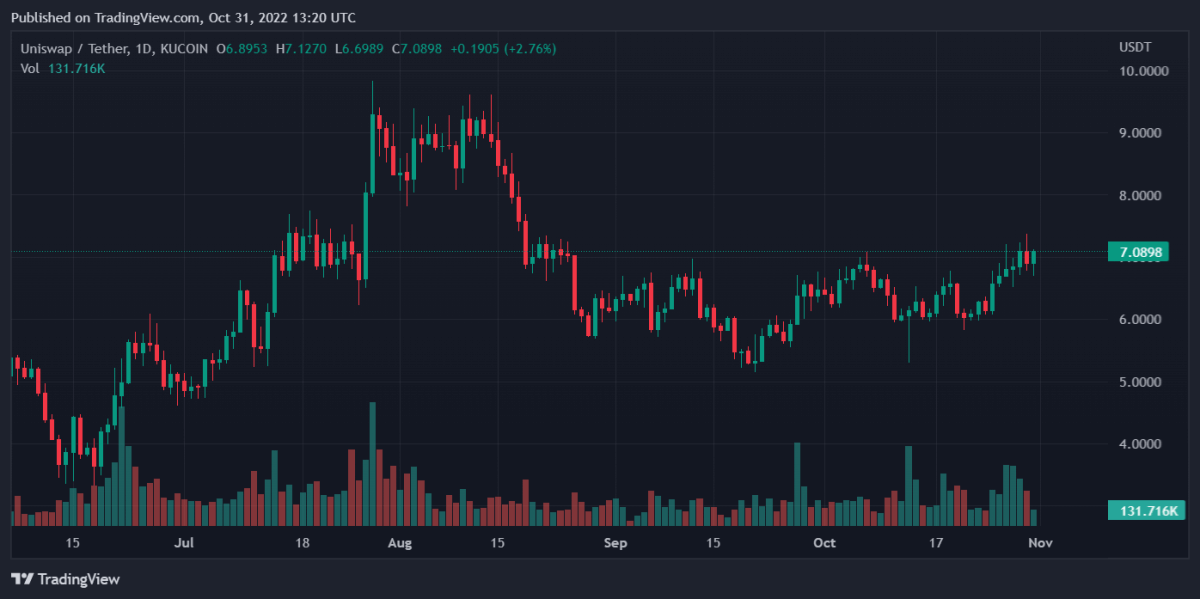
Task: Select the 7.0898 current price label
Action: pyautogui.click(x=1140, y=252)
